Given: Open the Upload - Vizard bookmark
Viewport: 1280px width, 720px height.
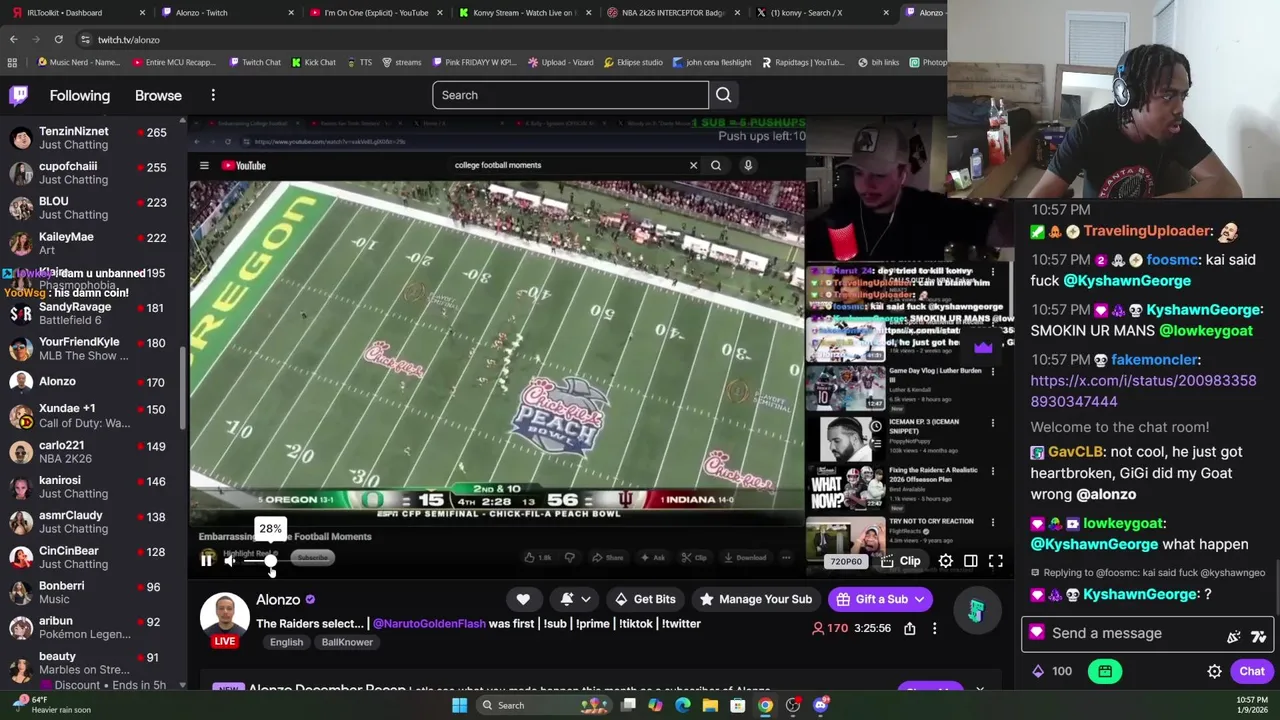Looking at the screenshot, I should tap(560, 62).
